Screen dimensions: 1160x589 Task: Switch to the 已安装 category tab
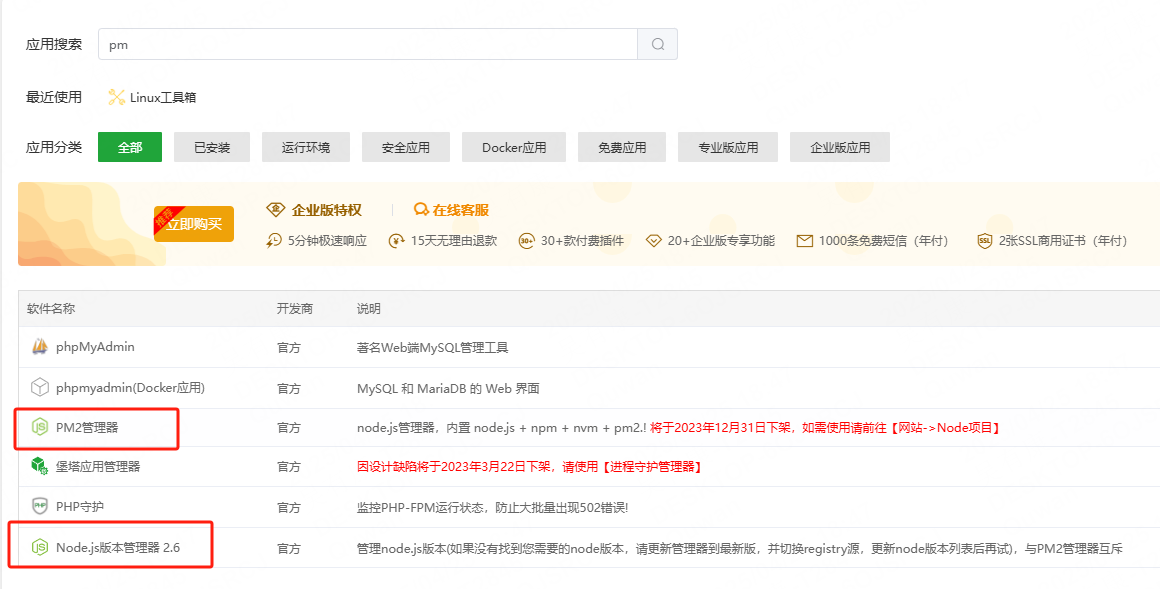point(211,146)
